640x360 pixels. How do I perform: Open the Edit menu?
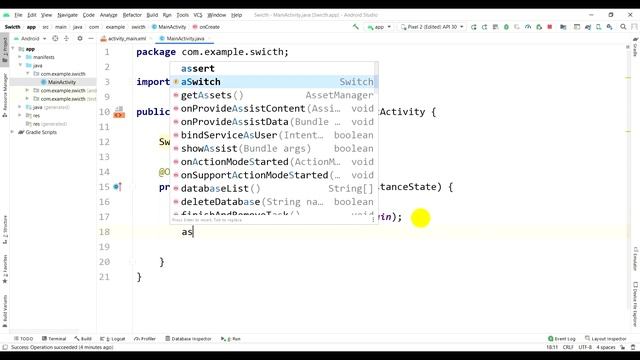pyautogui.click(x=32, y=15)
